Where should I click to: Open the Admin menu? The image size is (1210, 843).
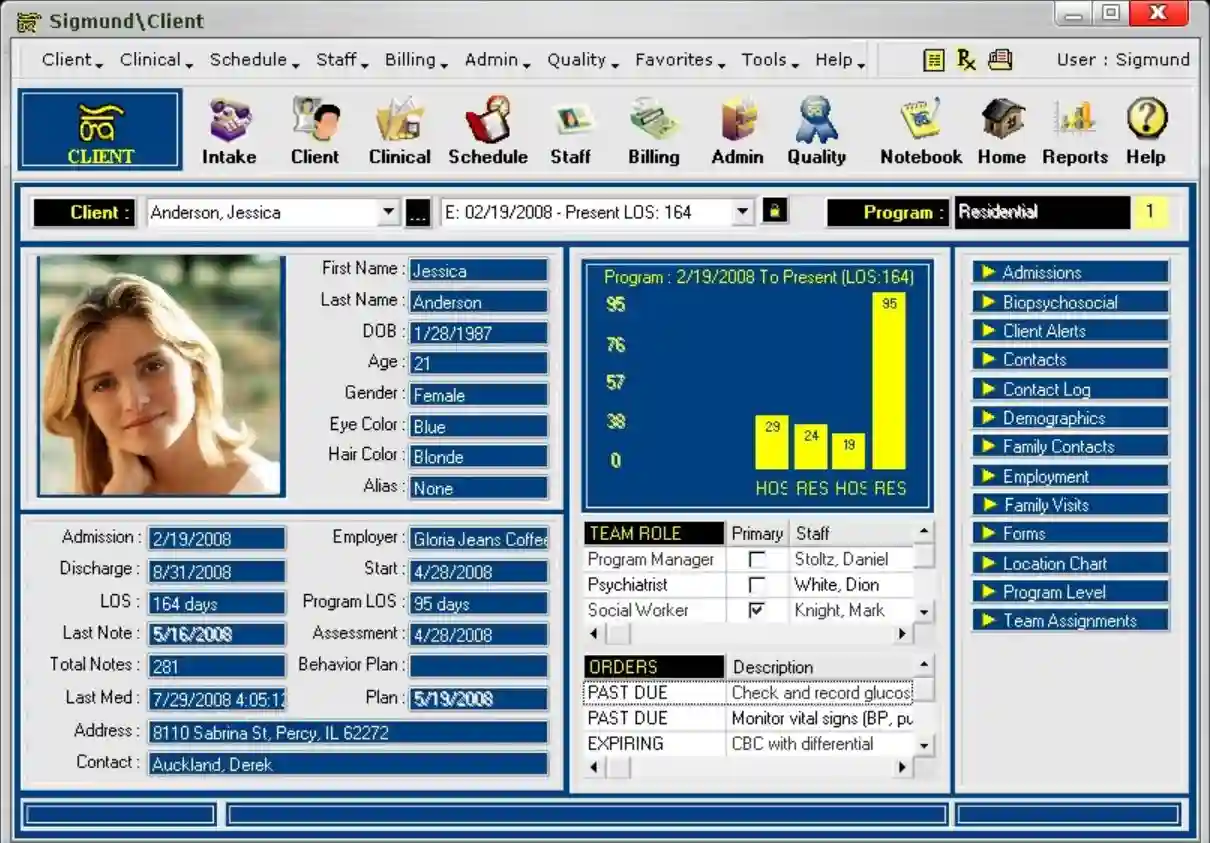tap(492, 60)
